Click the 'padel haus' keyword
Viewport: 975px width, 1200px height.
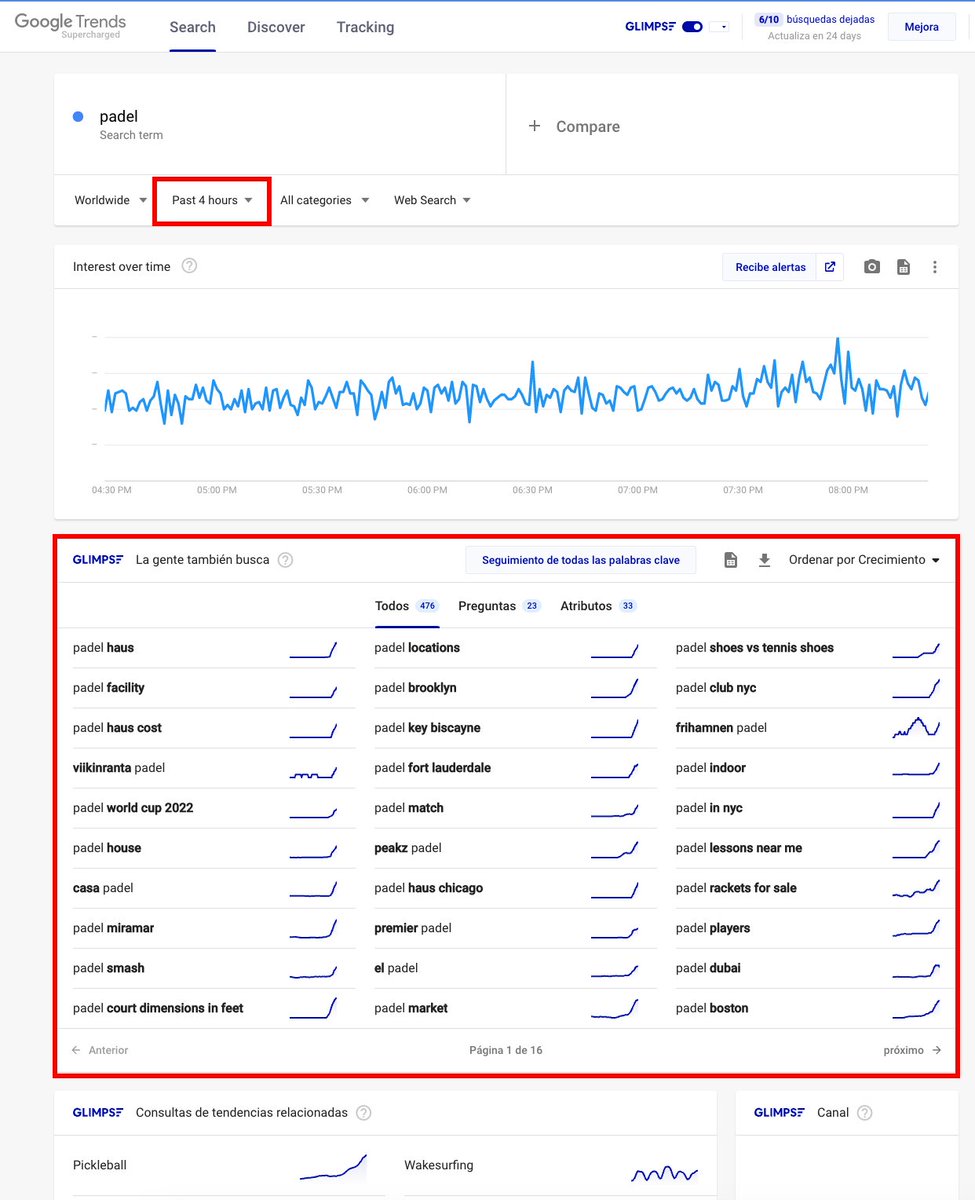103,648
